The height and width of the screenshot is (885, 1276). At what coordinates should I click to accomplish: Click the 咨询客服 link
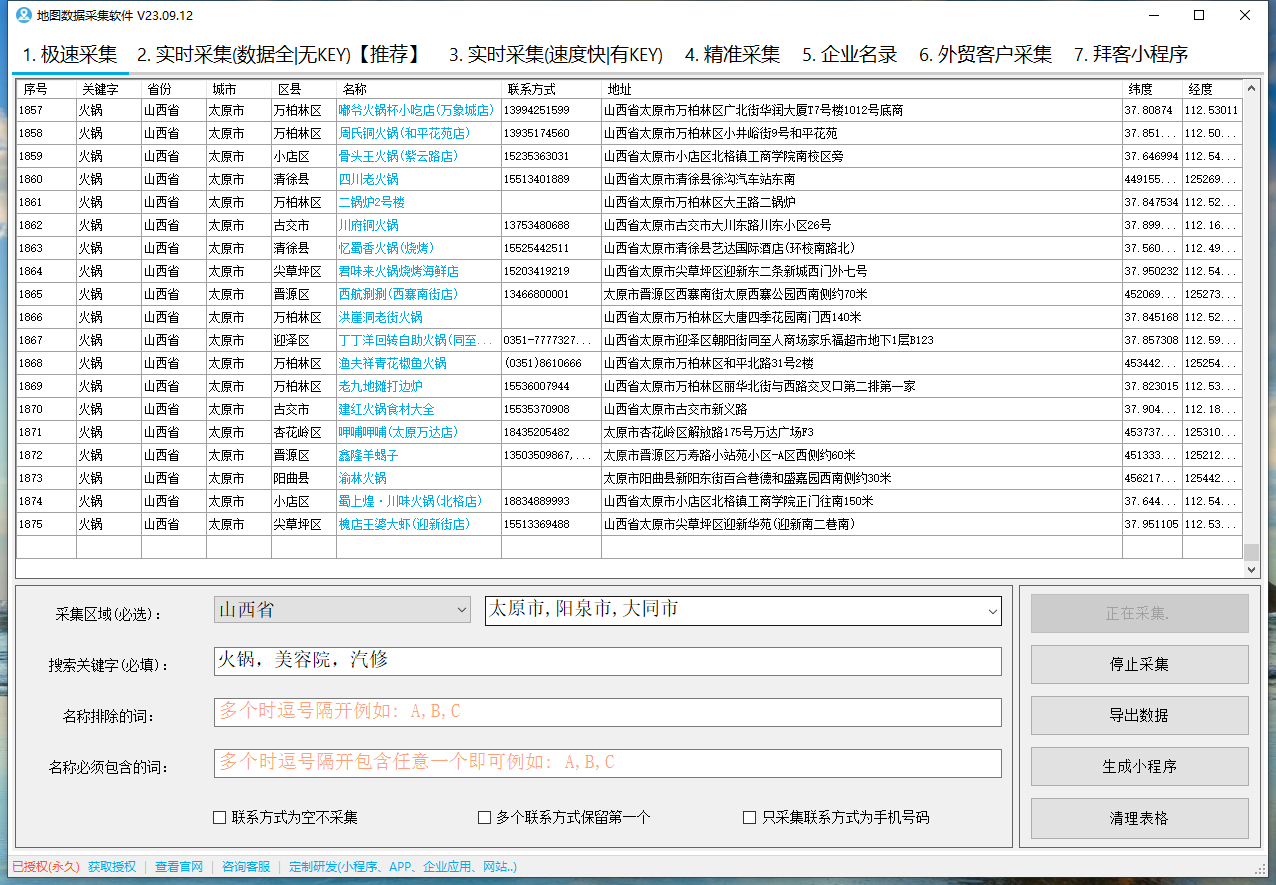pyautogui.click(x=246, y=867)
